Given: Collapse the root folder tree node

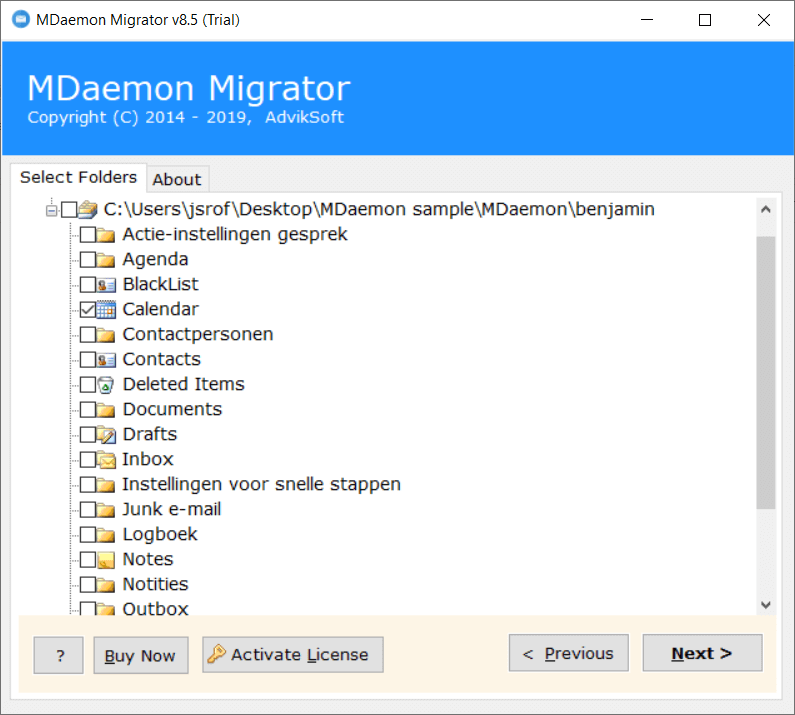Looking at the screenshot, I should 51,210.
